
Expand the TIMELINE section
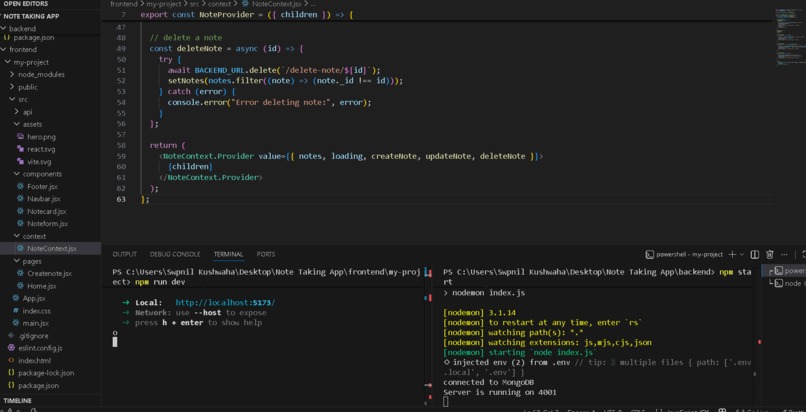50,400
